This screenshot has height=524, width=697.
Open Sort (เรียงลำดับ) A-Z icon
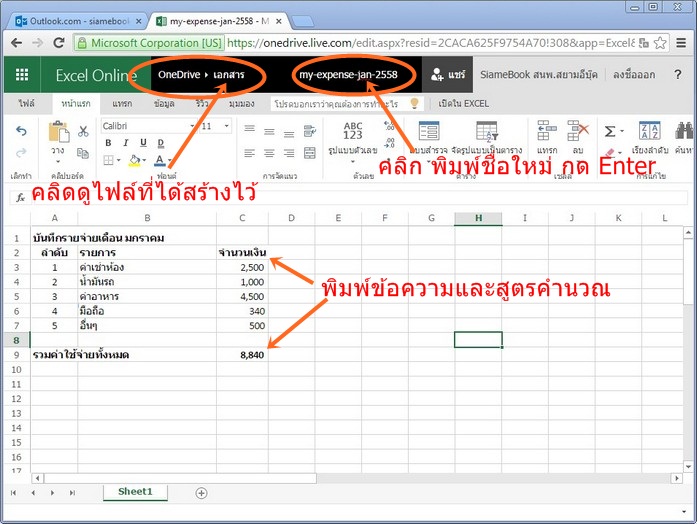649,131
